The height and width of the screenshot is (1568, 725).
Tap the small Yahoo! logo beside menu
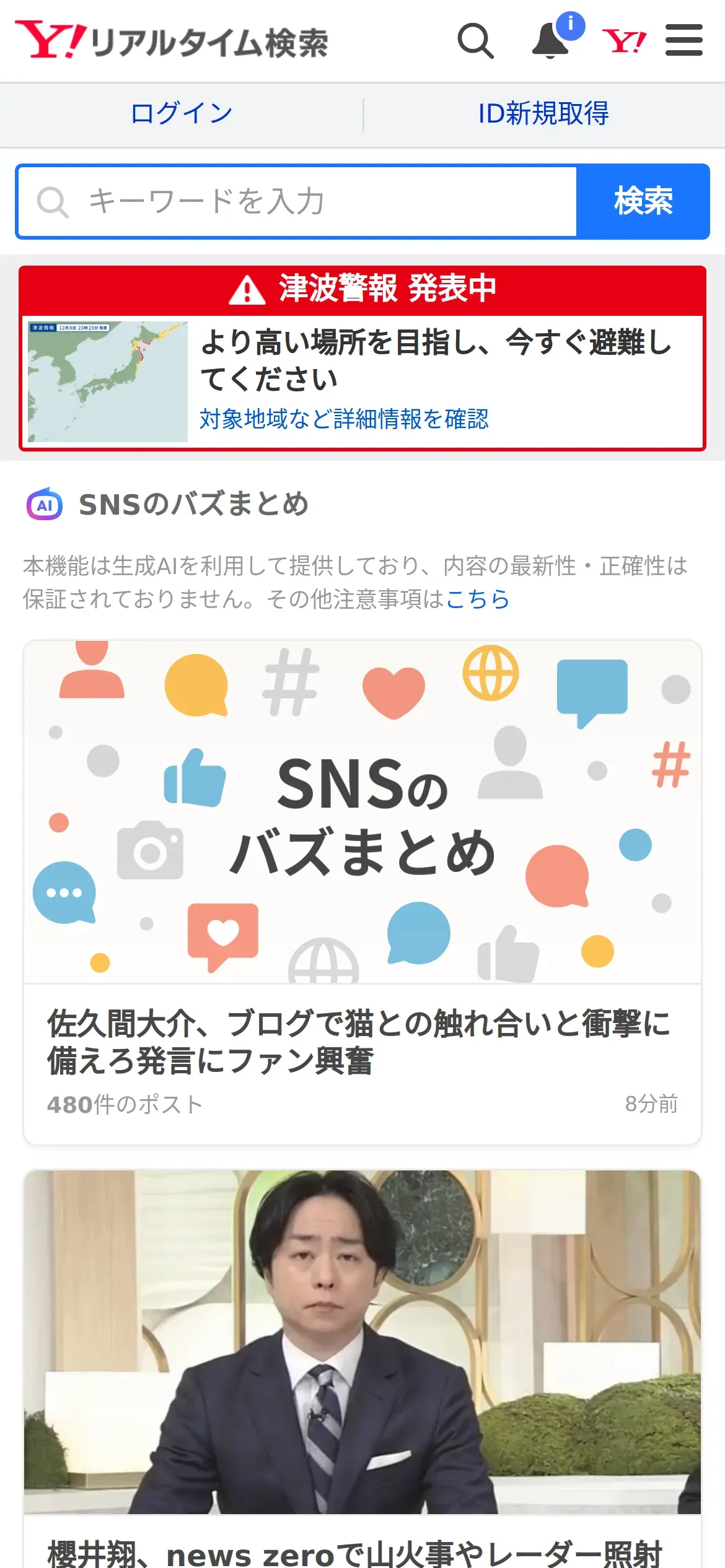[x=624, y=41]
